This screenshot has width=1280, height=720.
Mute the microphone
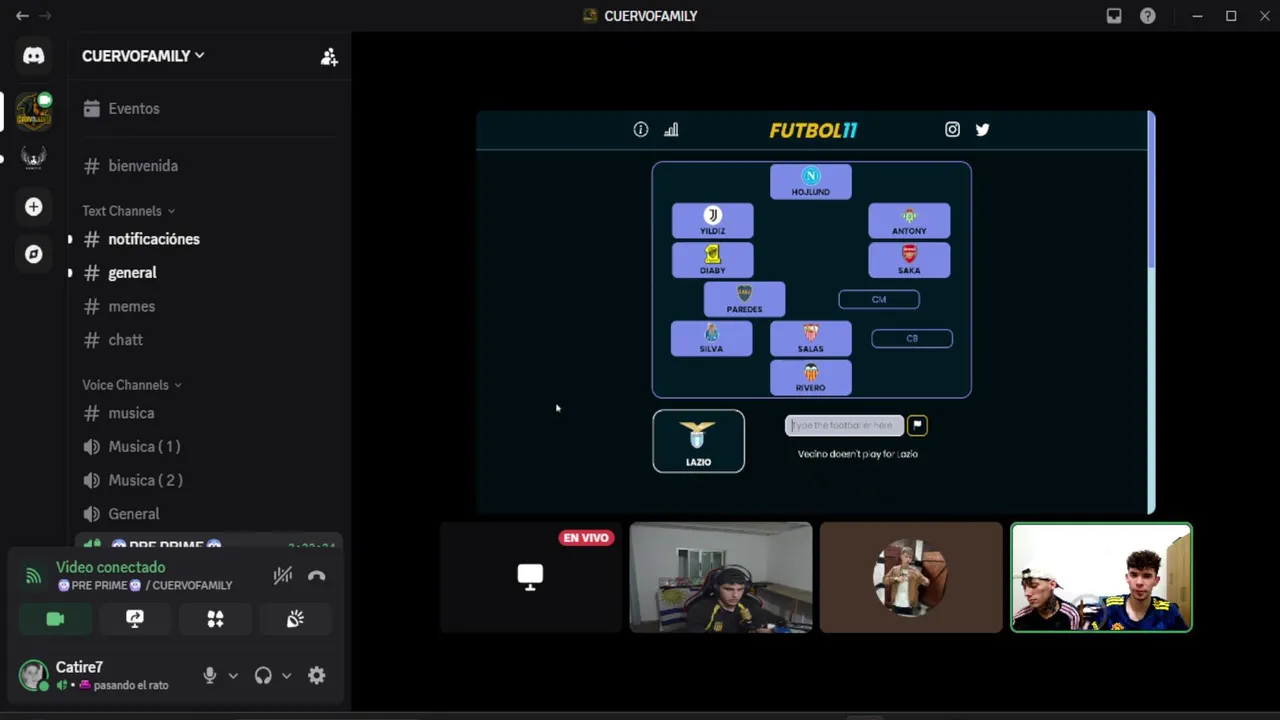pyautogui.click(x=210, y=675)
